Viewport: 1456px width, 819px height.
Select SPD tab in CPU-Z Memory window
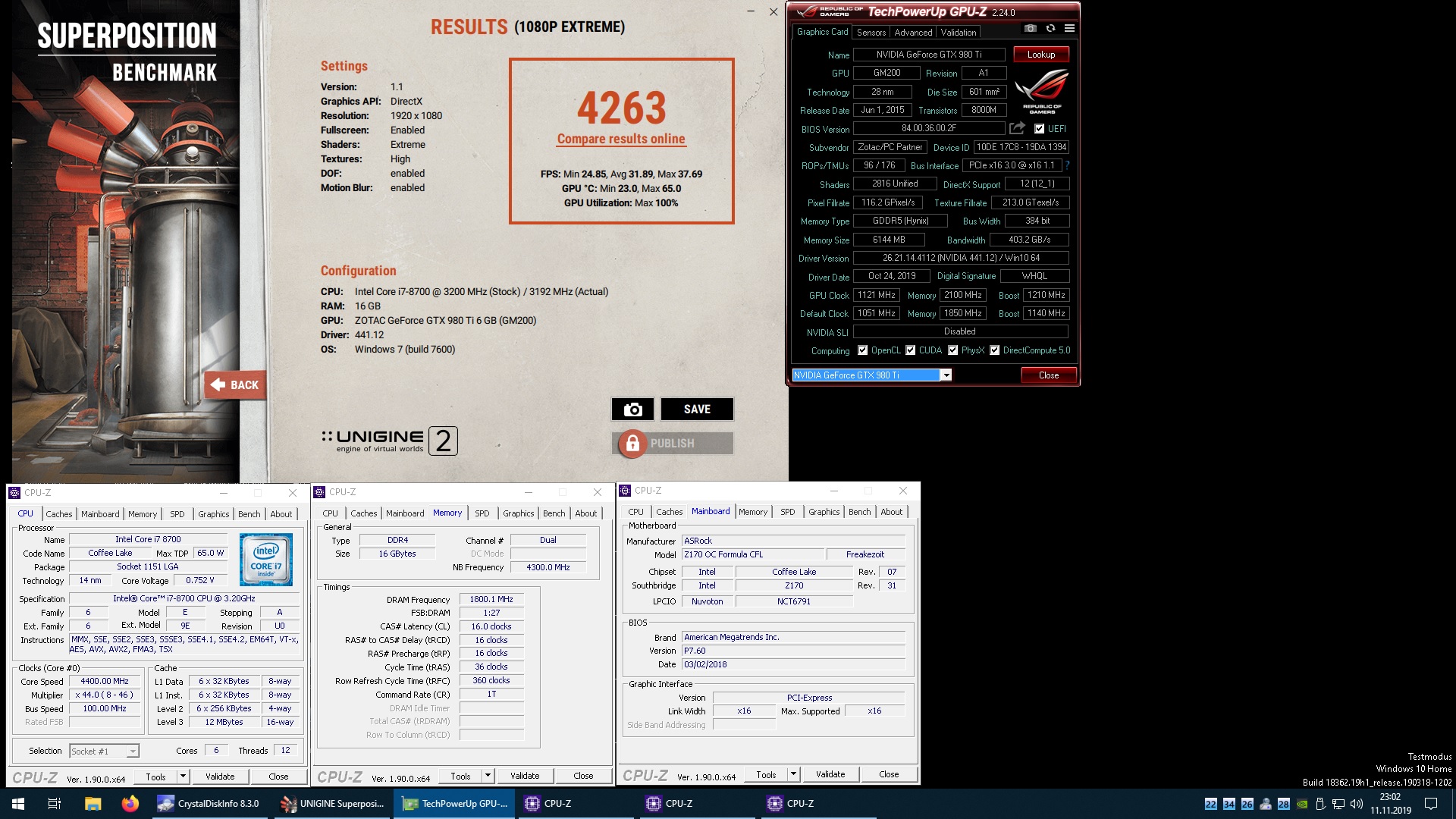pyautogui.click(x=482, y=513)
